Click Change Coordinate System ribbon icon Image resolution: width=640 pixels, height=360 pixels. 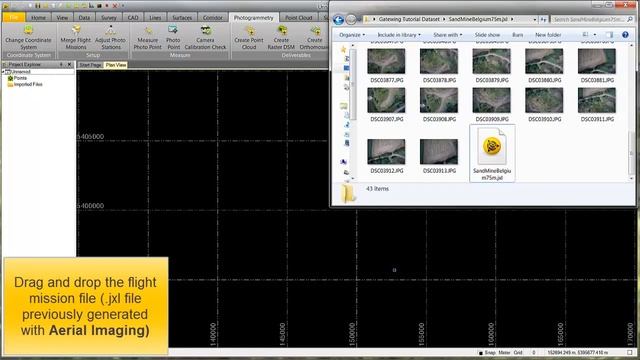click(28, 30)
